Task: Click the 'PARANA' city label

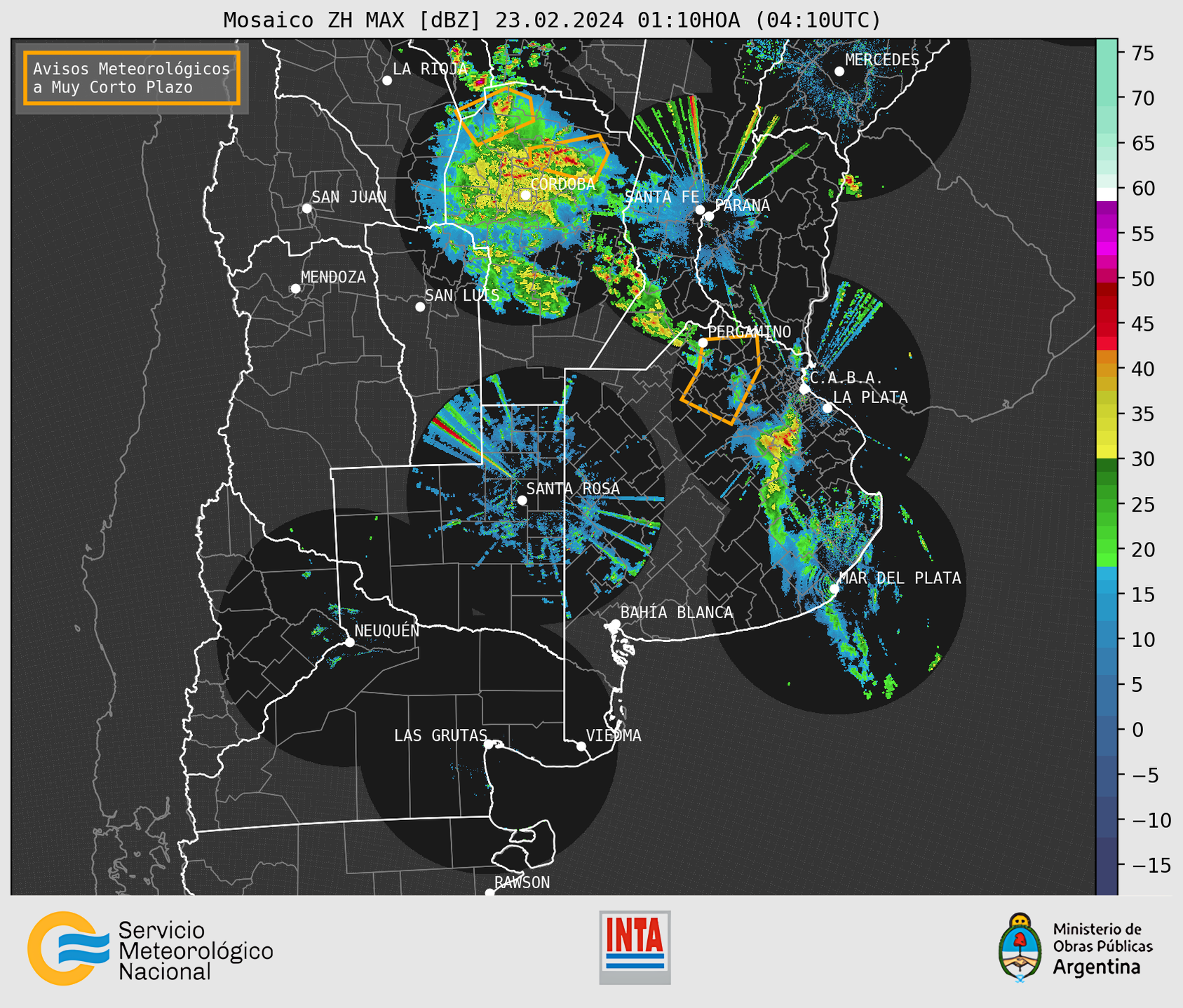Action: point(742,205)
